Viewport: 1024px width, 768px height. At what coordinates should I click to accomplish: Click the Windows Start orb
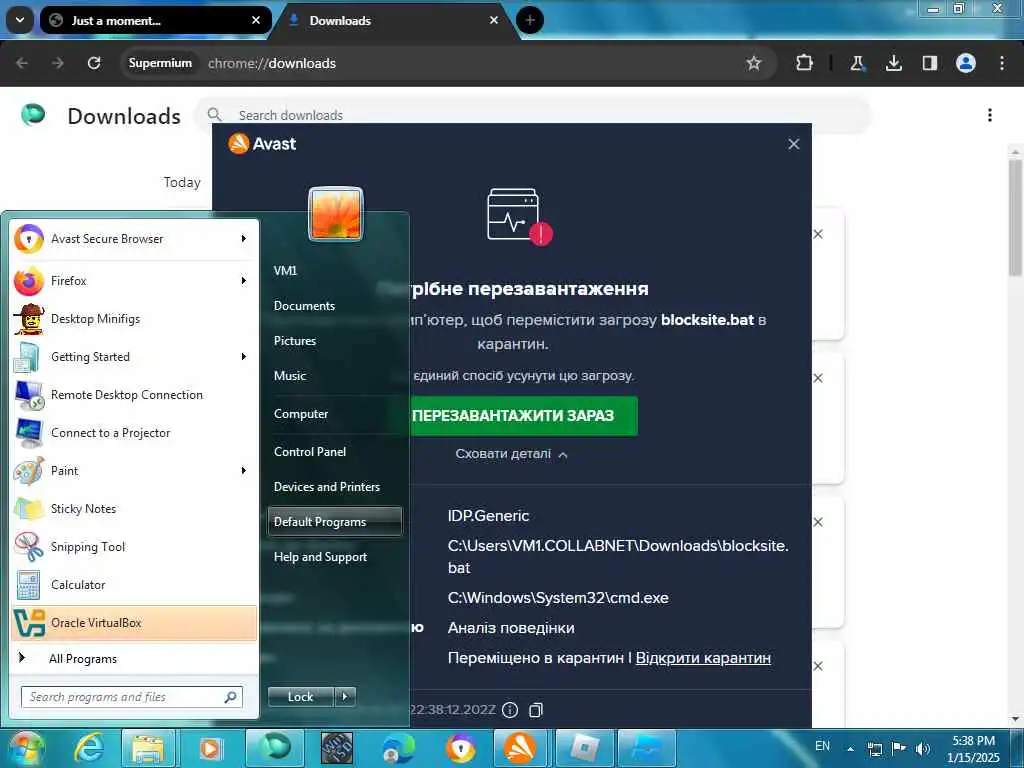coord(25,748)
